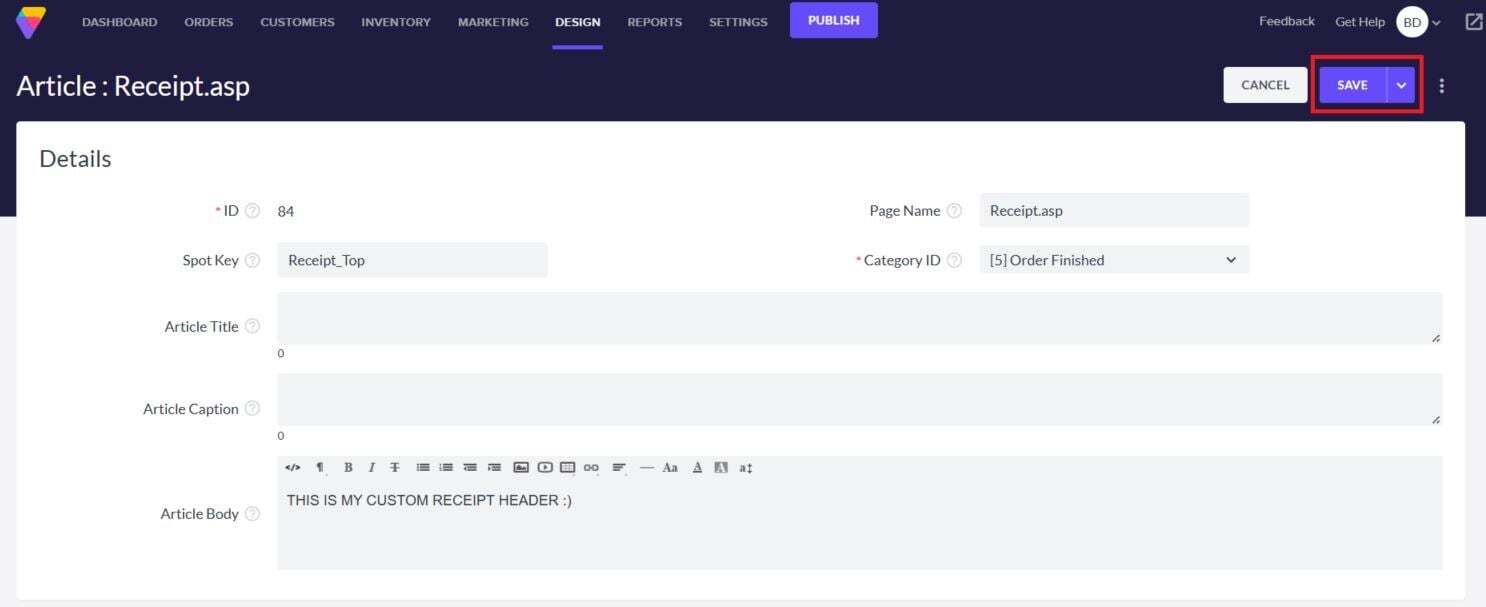This screenshot has width=1486, height=607.
Task: Insert a link via editor toolbar
Action: [x=591, y=467]
